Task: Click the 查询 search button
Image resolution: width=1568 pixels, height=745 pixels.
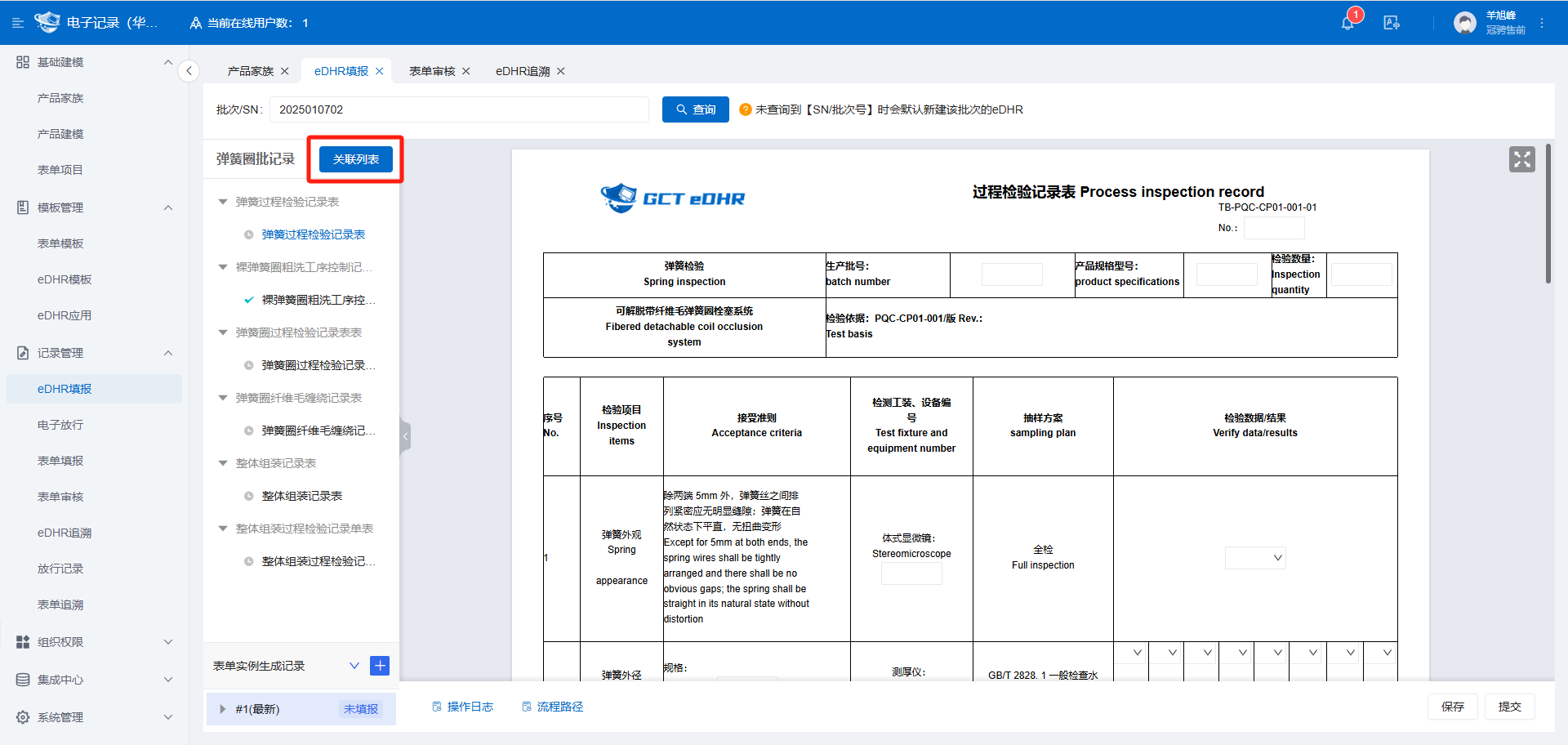Action: [695, 109]
